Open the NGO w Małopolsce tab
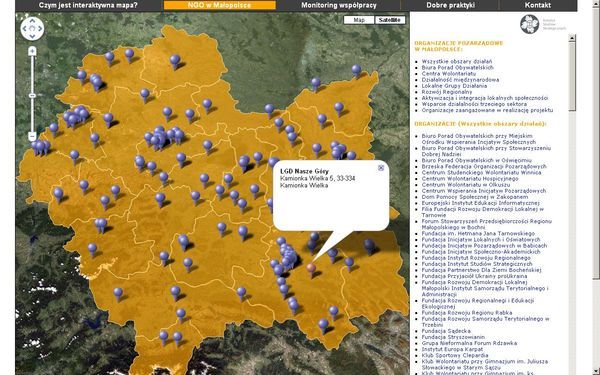This screenshot has height=375, width=600. (220, 5)
